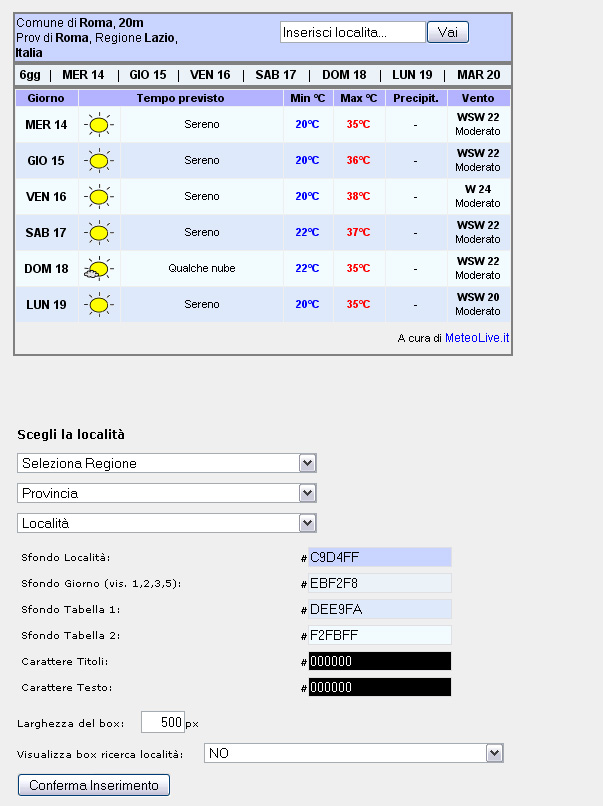603x806 pixels.
Task: Open the Provincia dropdown
Action: click(167, 493)
